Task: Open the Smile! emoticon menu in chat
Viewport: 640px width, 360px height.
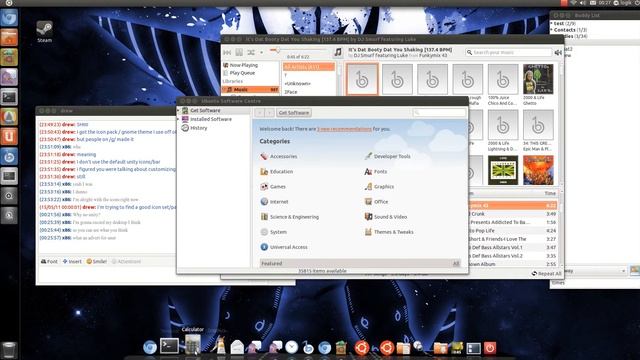Action: (x=96, y=261)
